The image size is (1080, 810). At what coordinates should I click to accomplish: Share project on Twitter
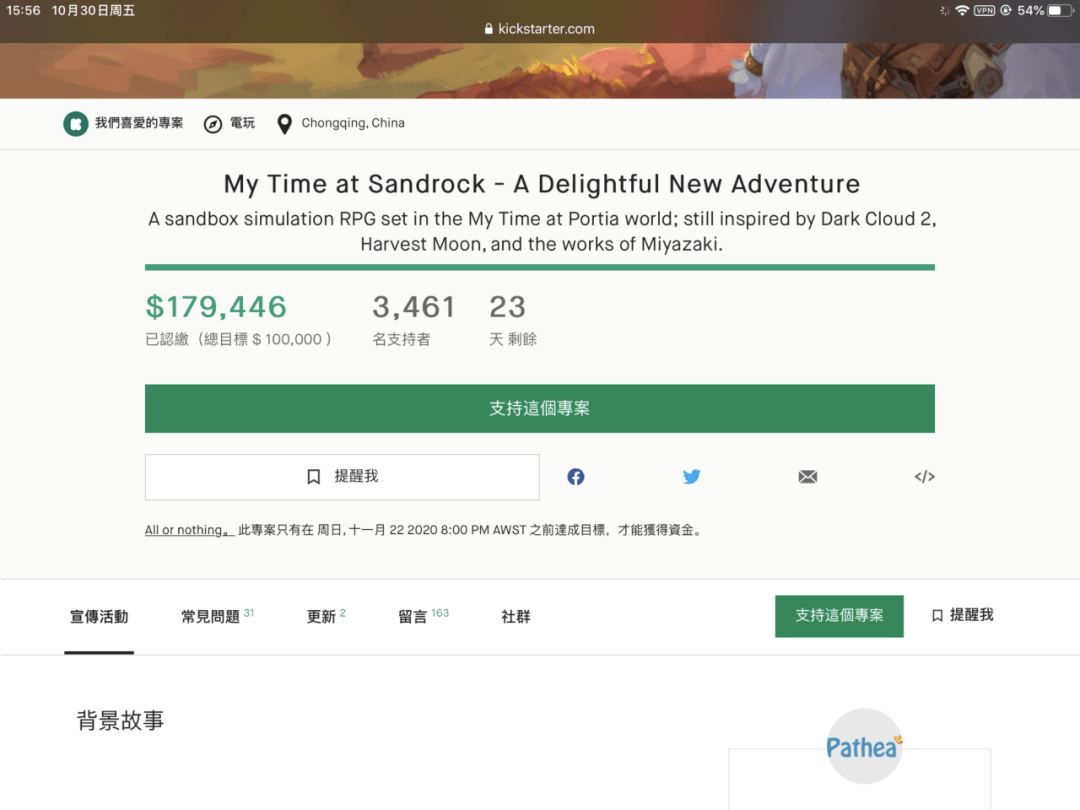[x=692, y=477]
